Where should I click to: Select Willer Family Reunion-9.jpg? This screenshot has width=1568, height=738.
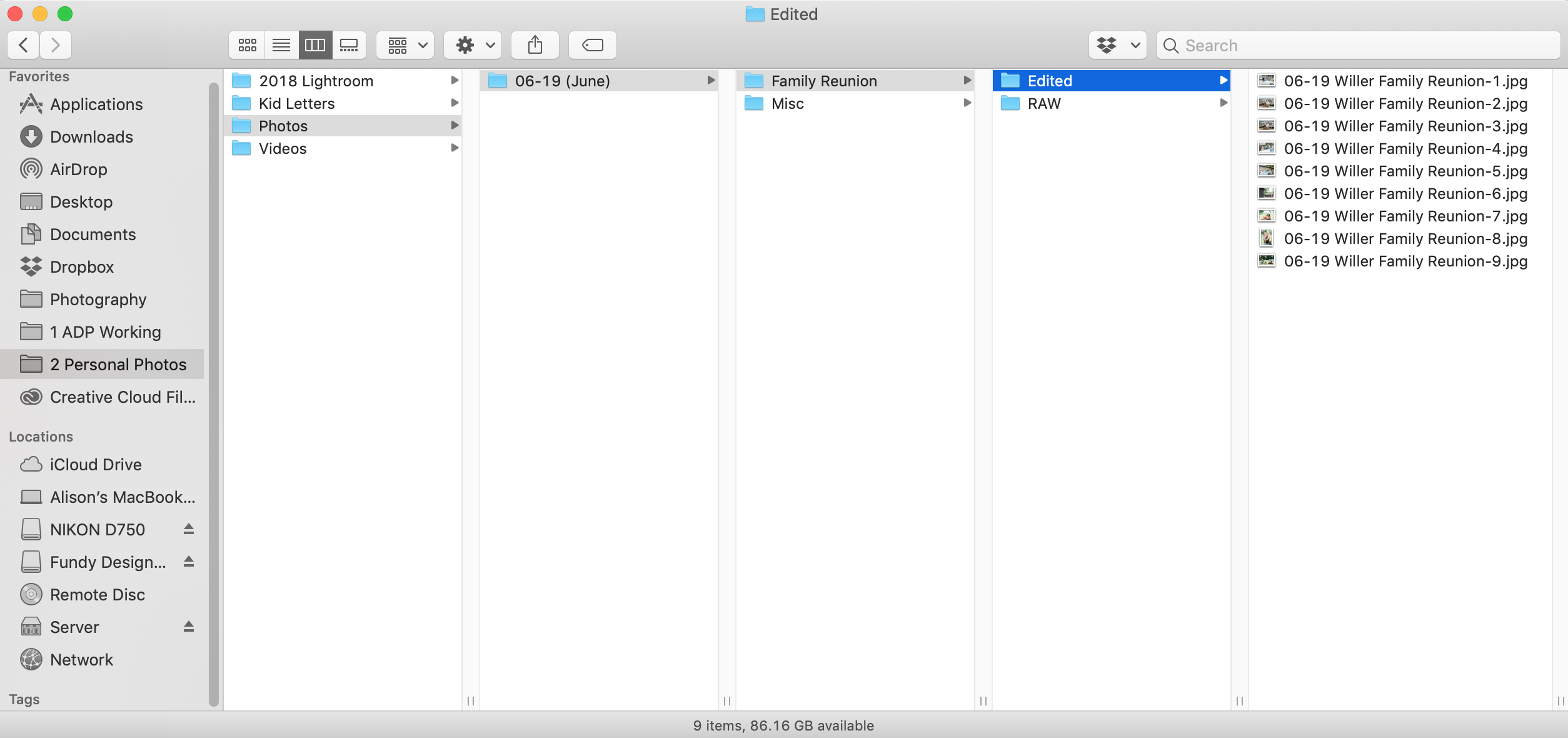1400,261
